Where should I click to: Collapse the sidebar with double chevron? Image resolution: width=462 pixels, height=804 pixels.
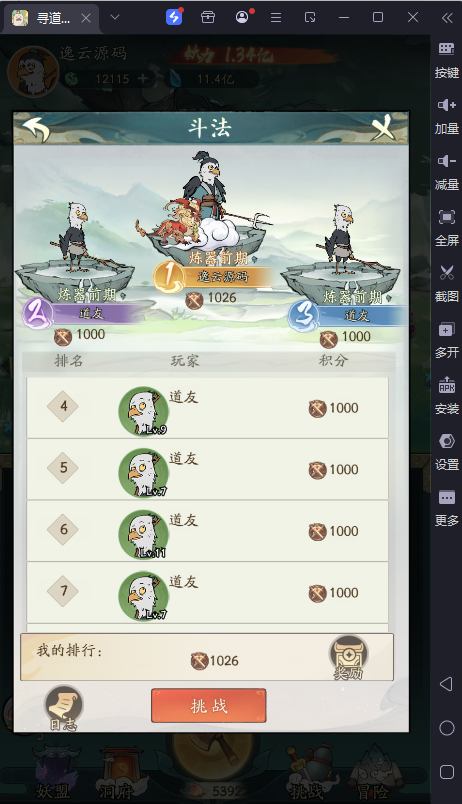click(x=447, y=18)
